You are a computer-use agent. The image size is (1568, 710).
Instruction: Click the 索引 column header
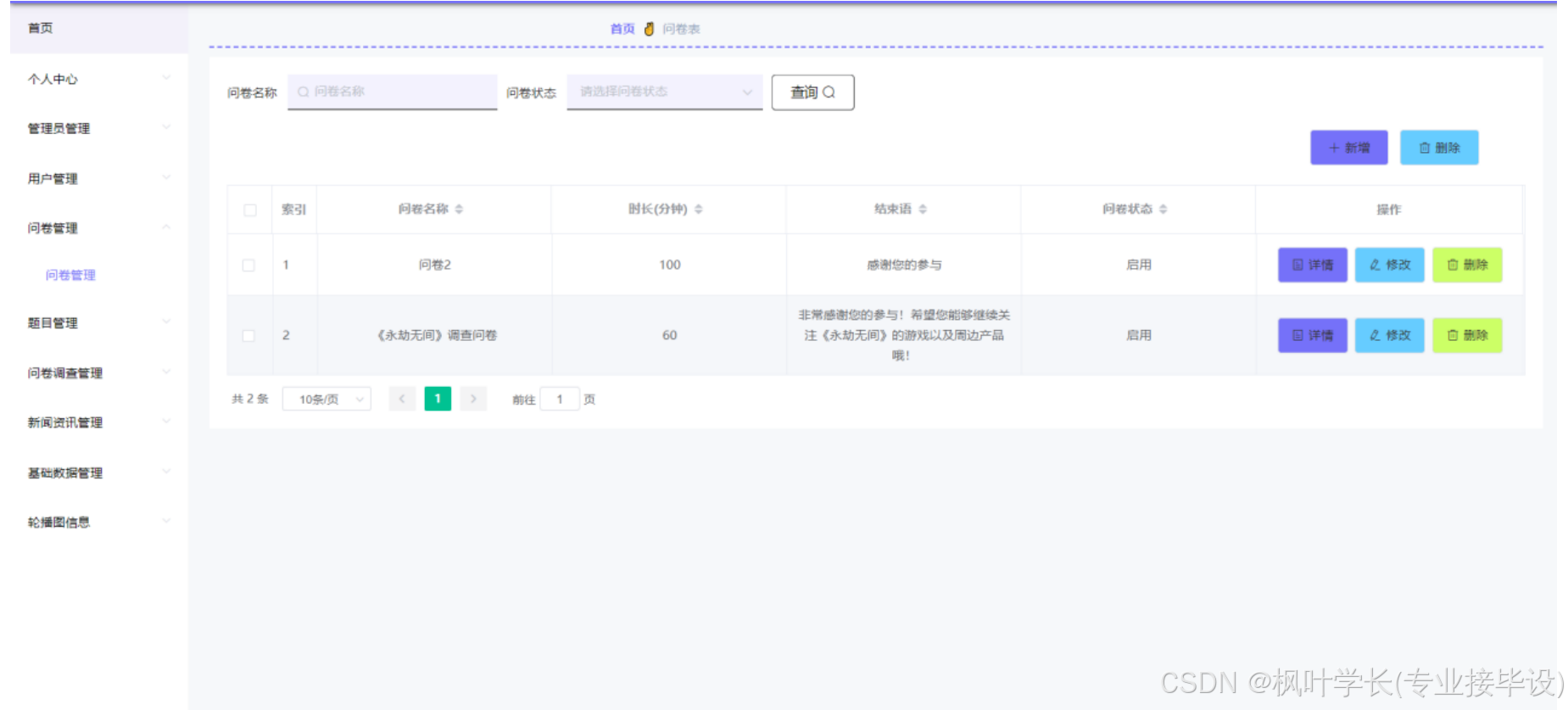[293, 210]
